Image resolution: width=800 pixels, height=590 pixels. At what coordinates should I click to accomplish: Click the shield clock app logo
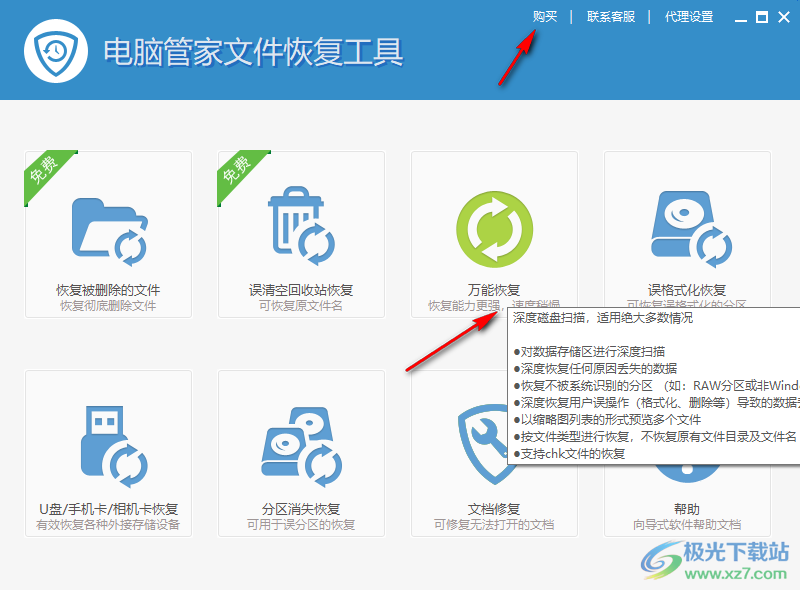click(56, 51)
